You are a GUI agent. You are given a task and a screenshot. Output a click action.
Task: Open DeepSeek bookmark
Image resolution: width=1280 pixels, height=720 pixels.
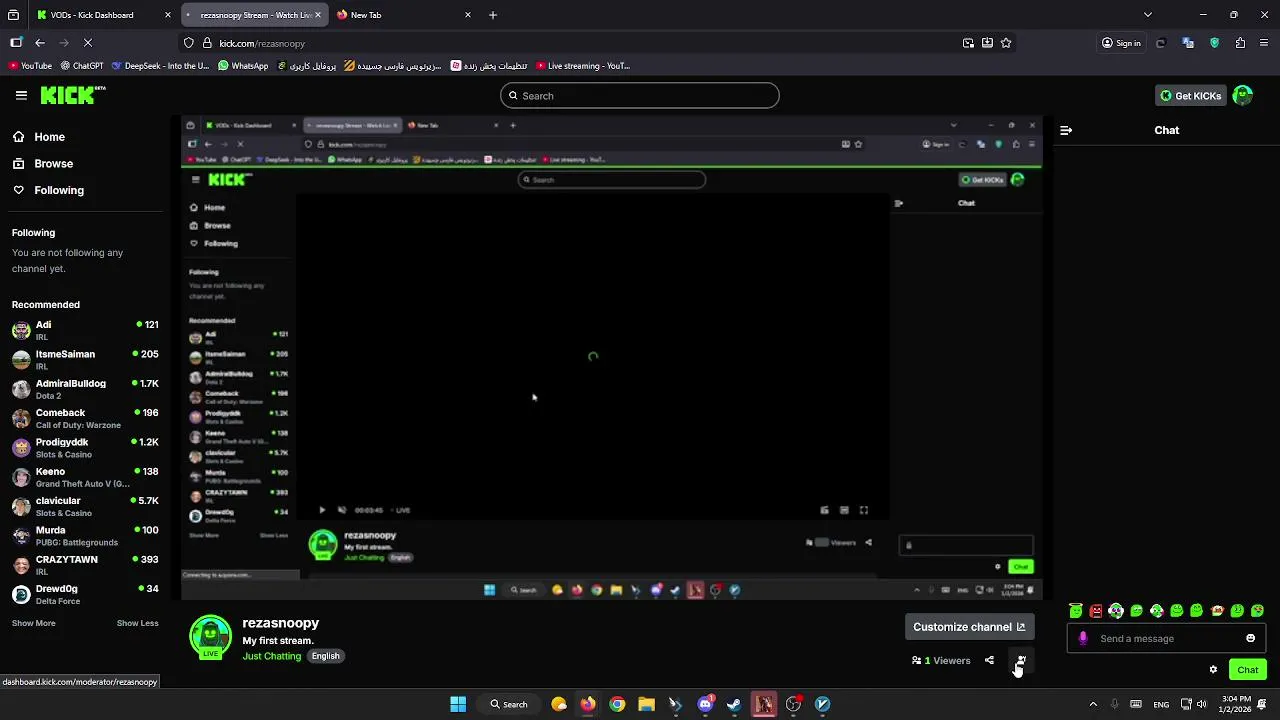click(160, 66)
